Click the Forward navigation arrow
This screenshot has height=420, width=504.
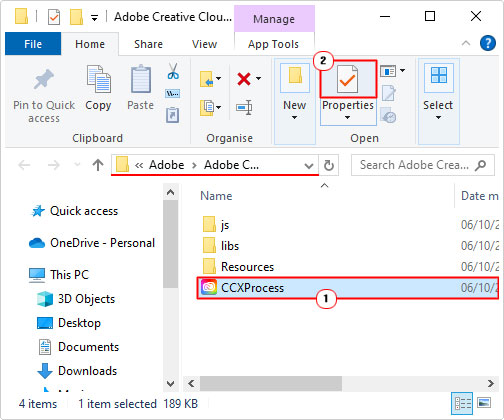[53, 165]
